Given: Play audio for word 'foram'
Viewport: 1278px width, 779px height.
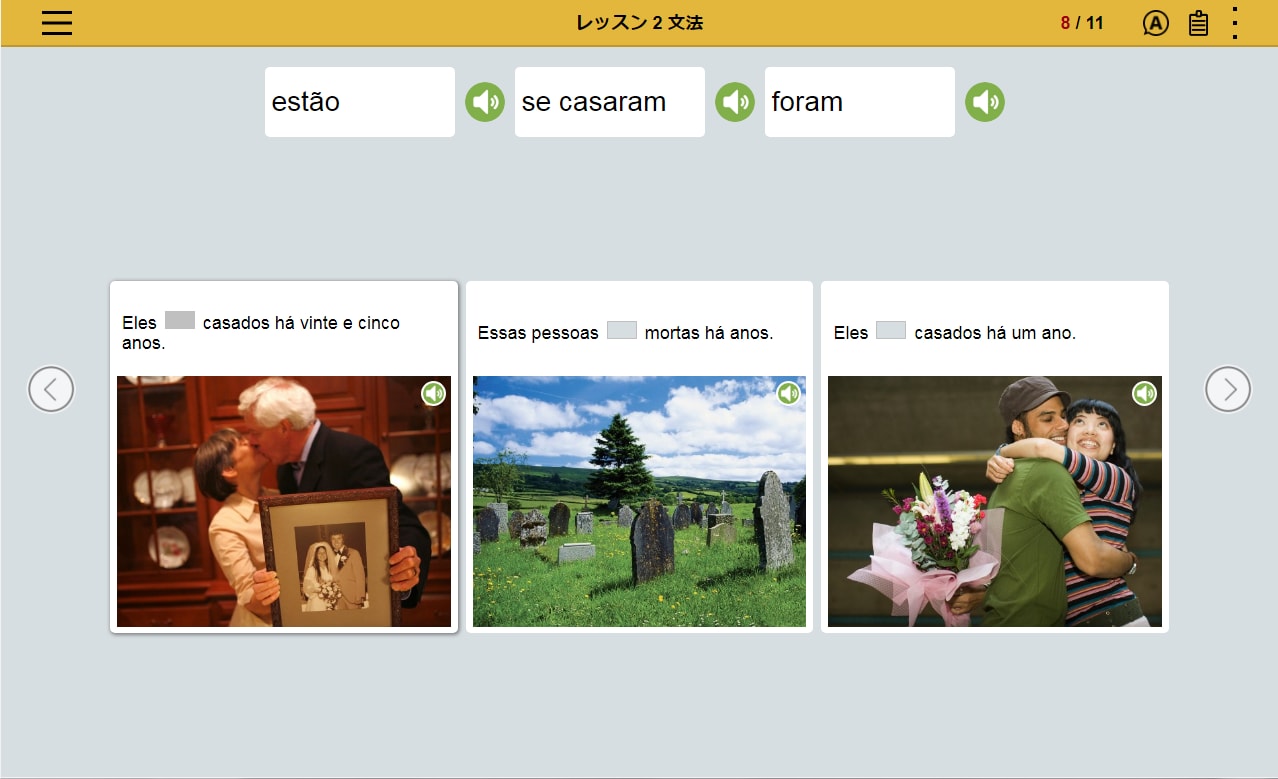Looking at the screenshot, I should [x=985, y=102].
